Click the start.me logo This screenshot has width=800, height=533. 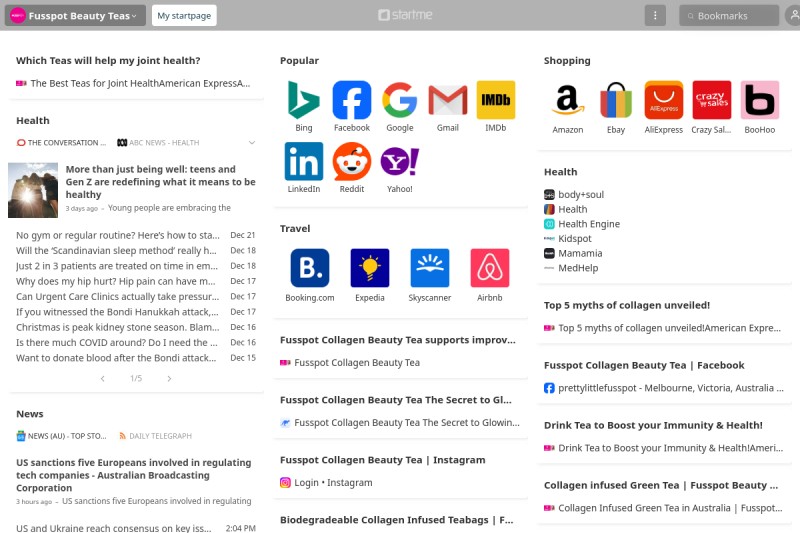pos(405,15)
